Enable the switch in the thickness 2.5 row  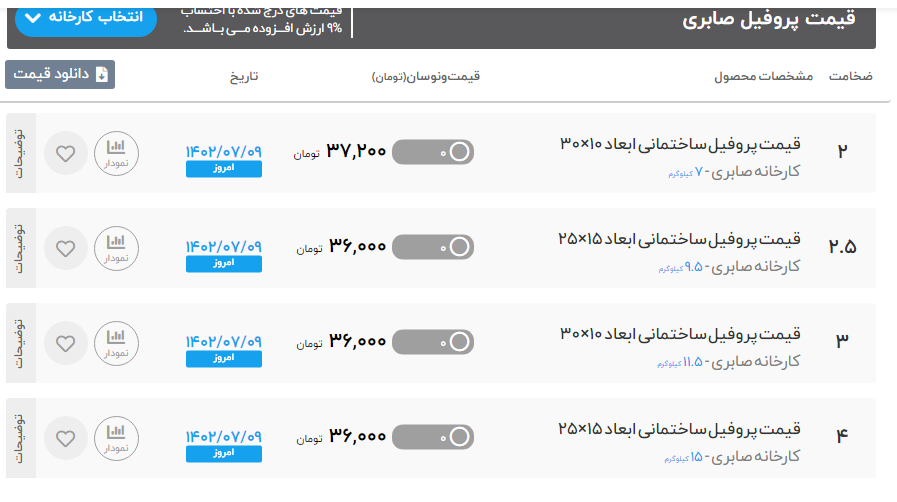tap(432, 247)
